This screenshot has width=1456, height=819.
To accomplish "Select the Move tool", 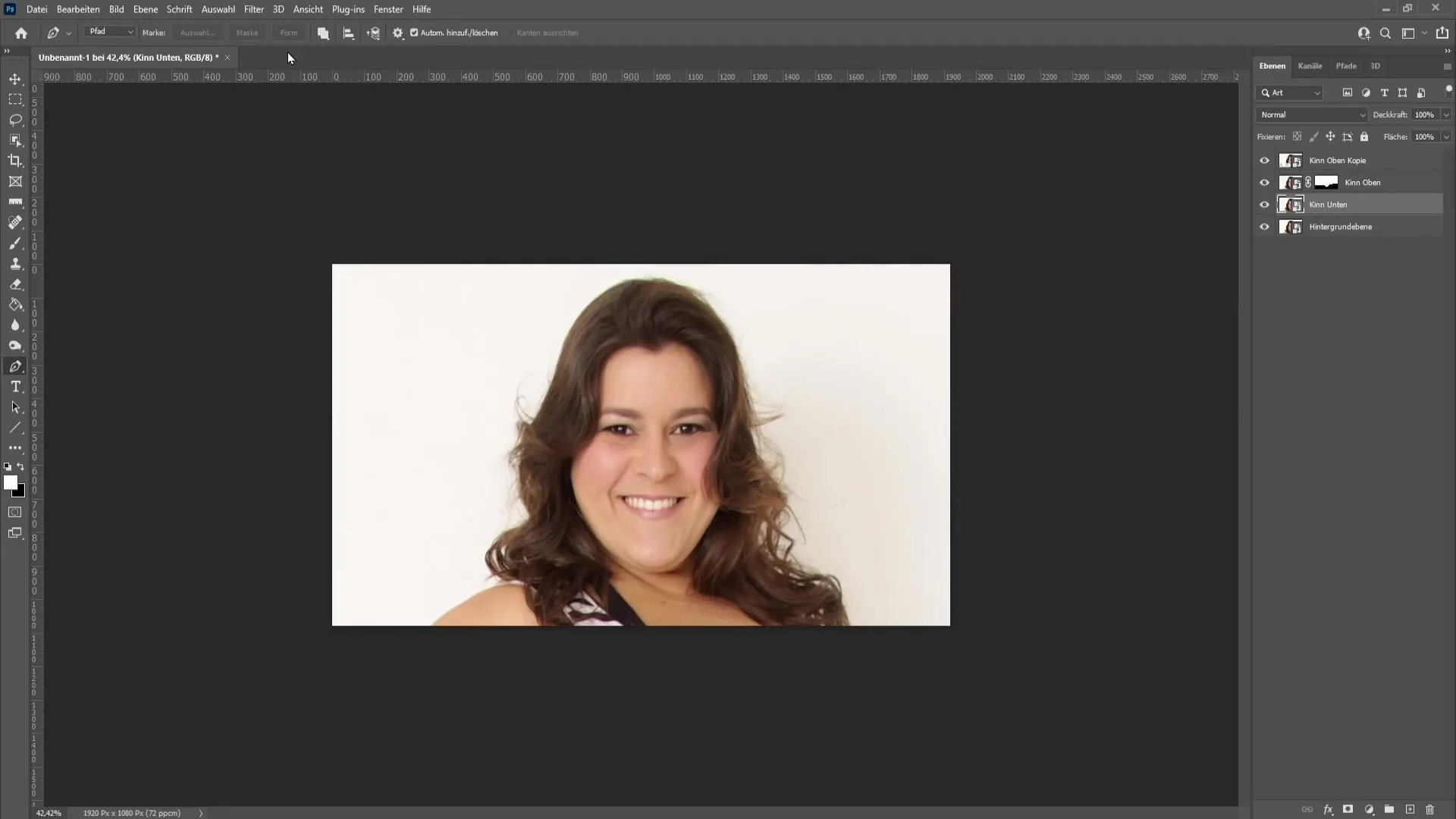I will point(15,79).
